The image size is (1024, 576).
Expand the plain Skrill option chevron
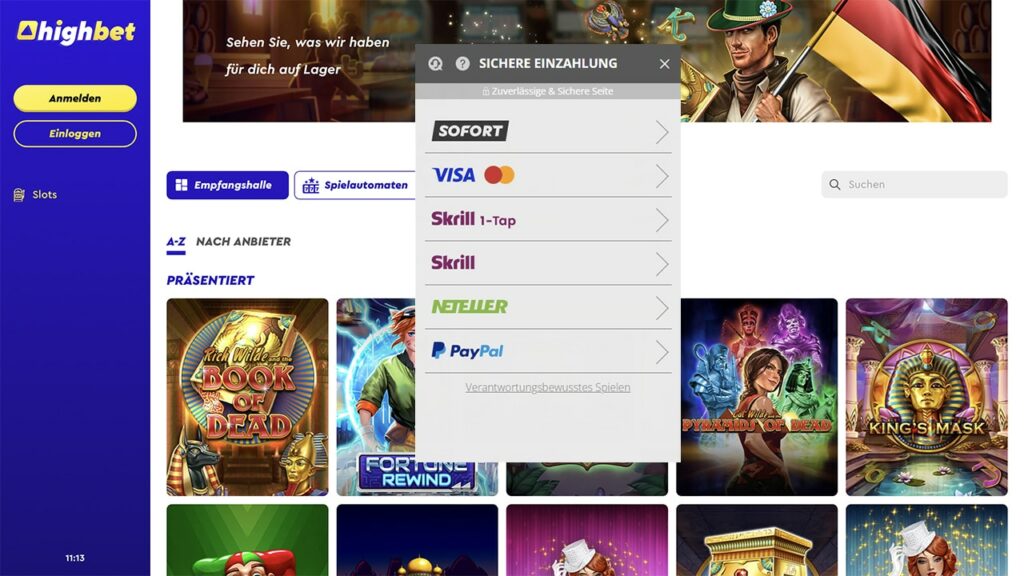click(662, 264)
